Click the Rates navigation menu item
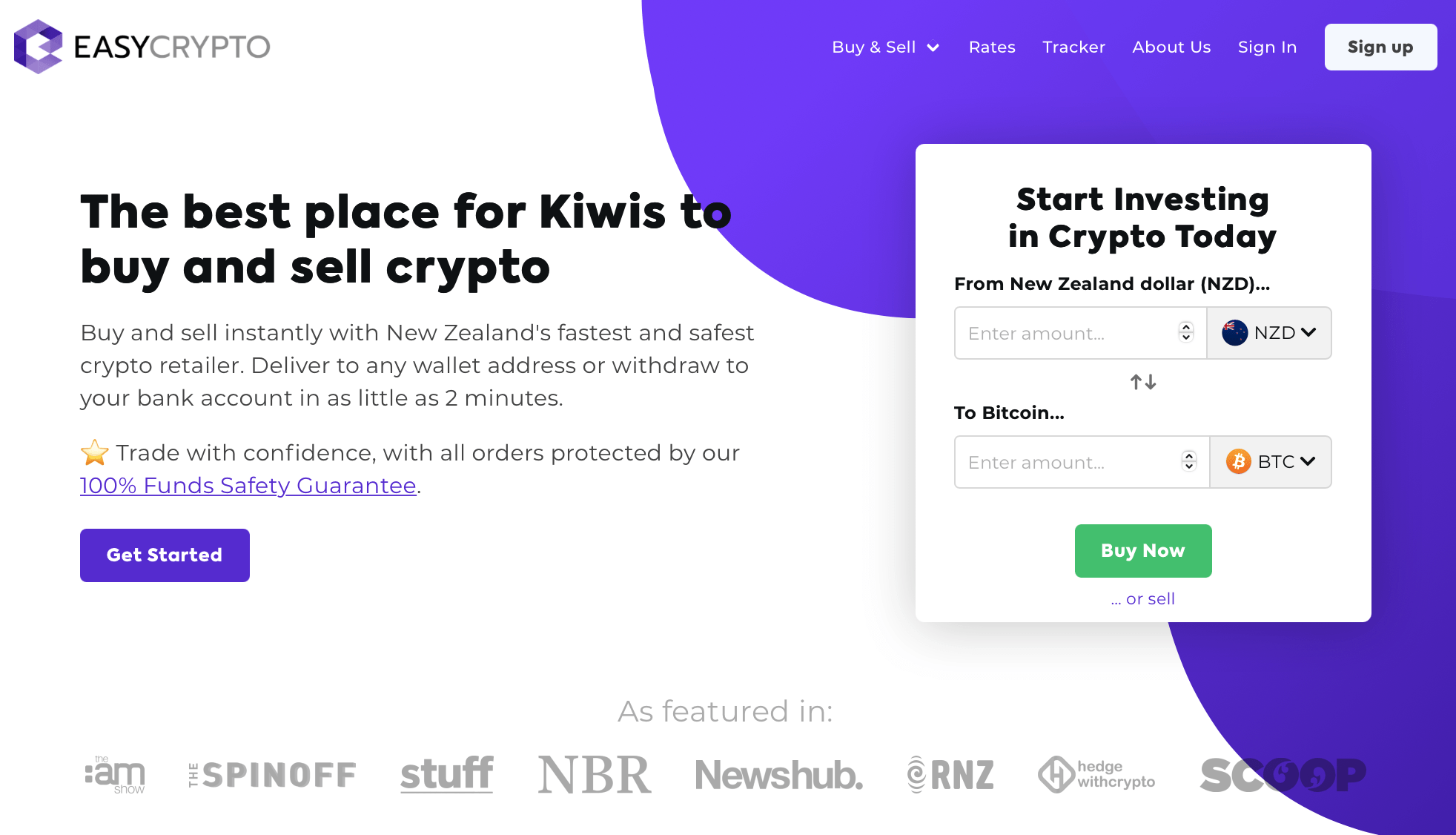Screen dimensions: 1456x835 click(x=992, y=47)
